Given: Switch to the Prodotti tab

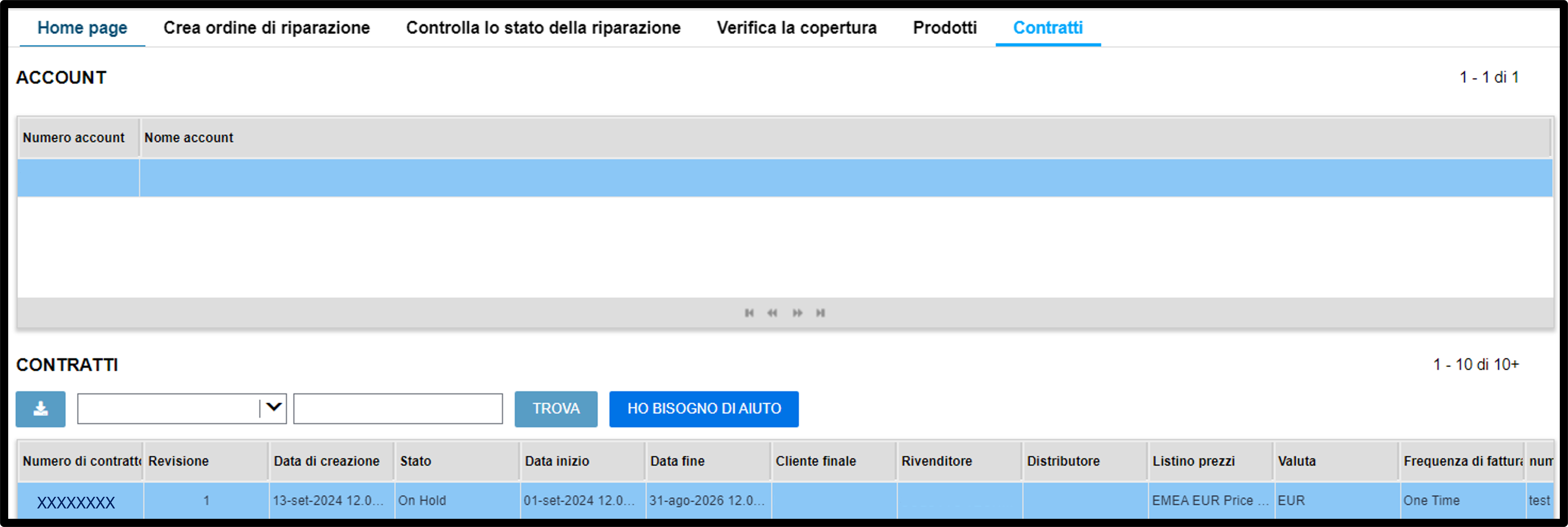Looking at the screenshot, I should coord(945,28).
